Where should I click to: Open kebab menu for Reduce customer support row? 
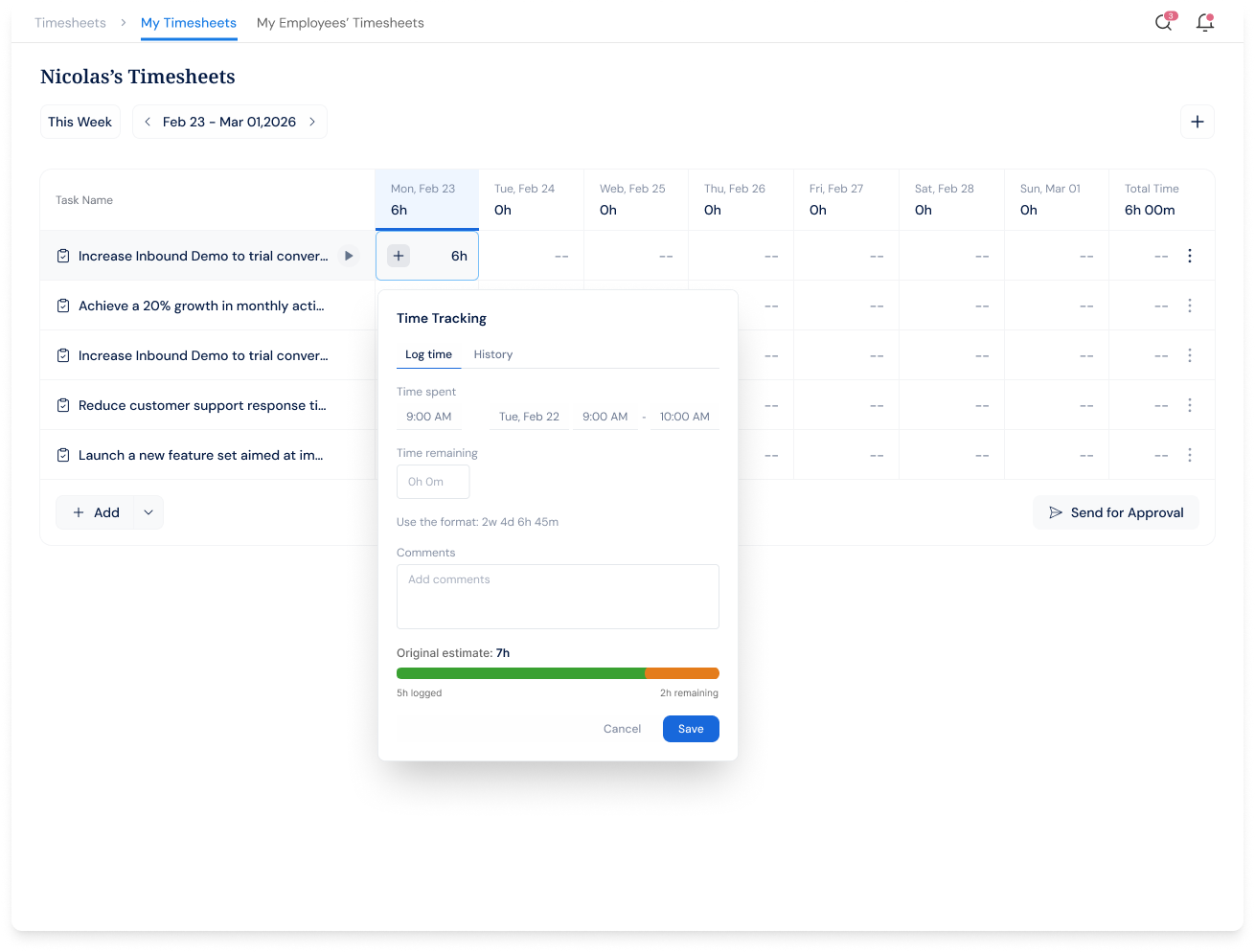tap(1190, 405)
